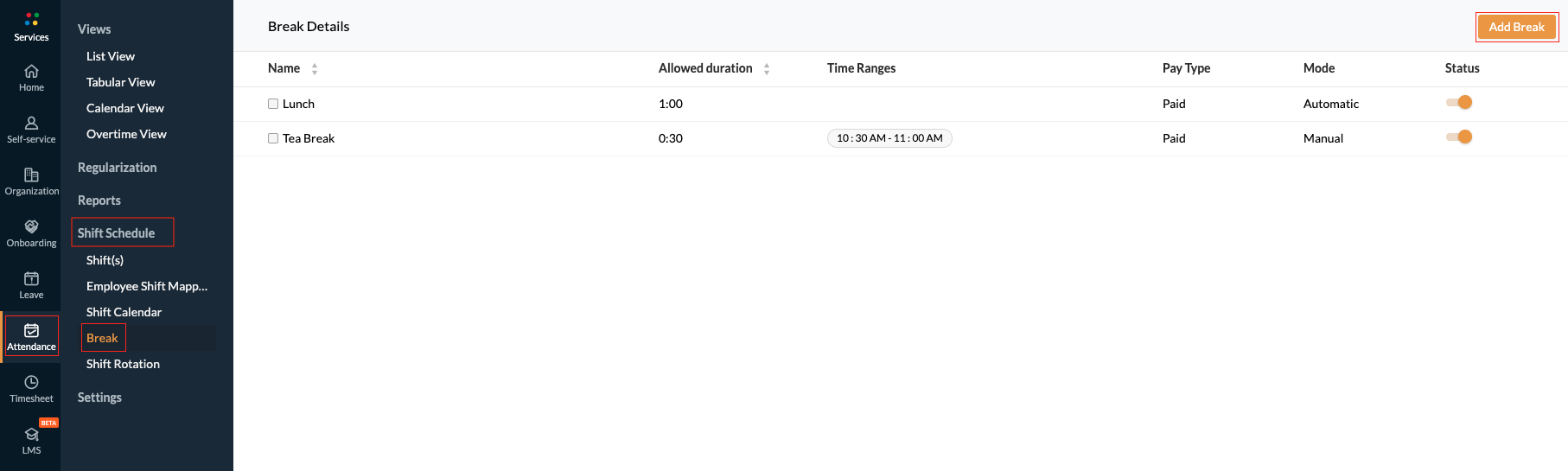This screenshot has width=1568, height=471.
Task: Open the Tea Break time range chip
Action: (x=889, y=138)
